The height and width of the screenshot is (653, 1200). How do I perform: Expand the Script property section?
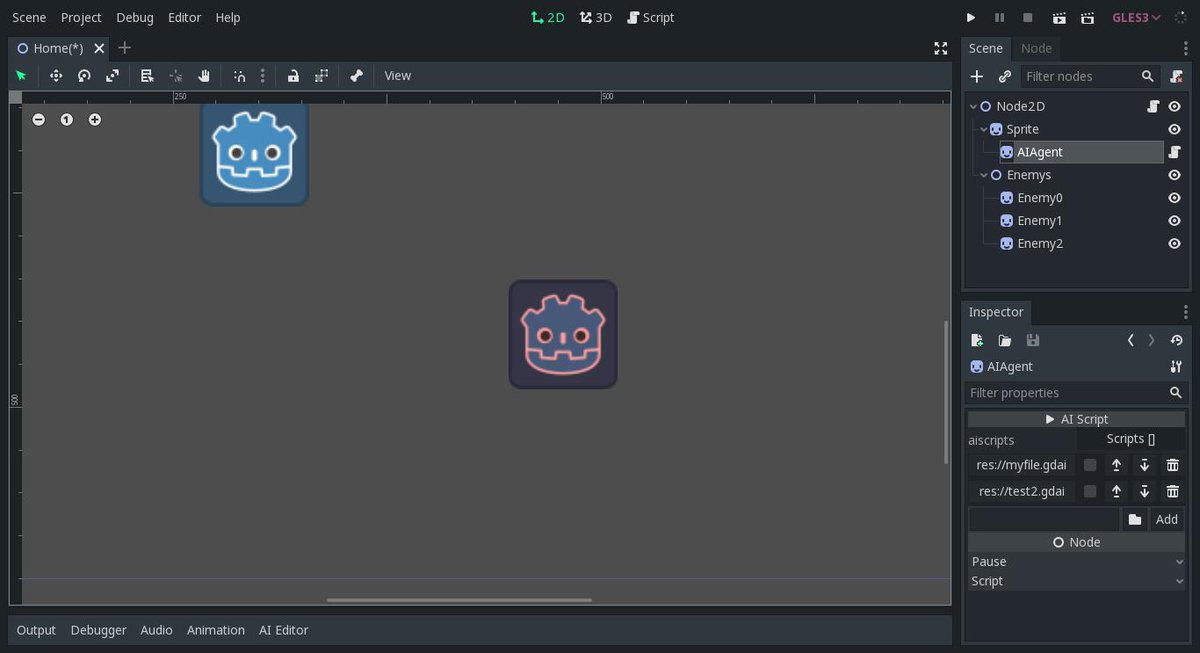point(1076,581)
